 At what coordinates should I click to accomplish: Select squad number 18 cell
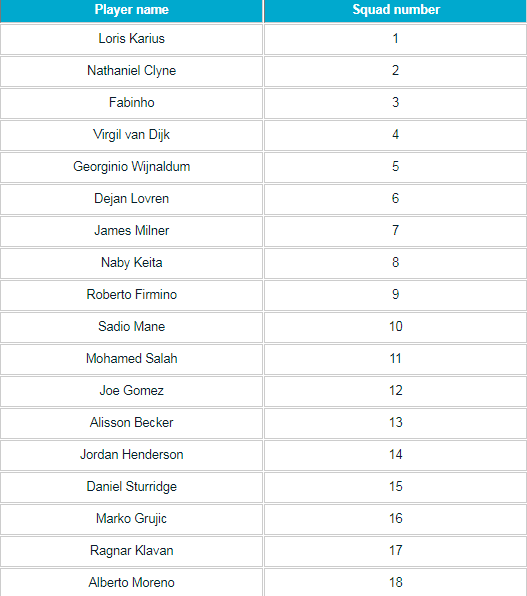coord(395,582)
